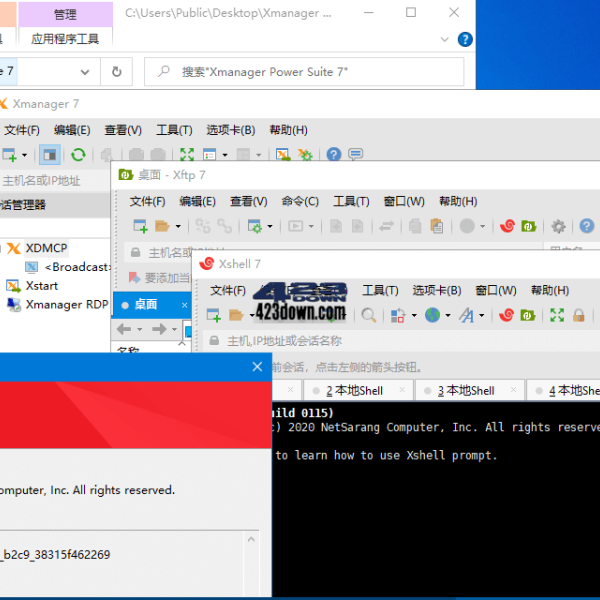Open 编辑(E) menu in Xmanager 7
600x600 pixels.
72,130
